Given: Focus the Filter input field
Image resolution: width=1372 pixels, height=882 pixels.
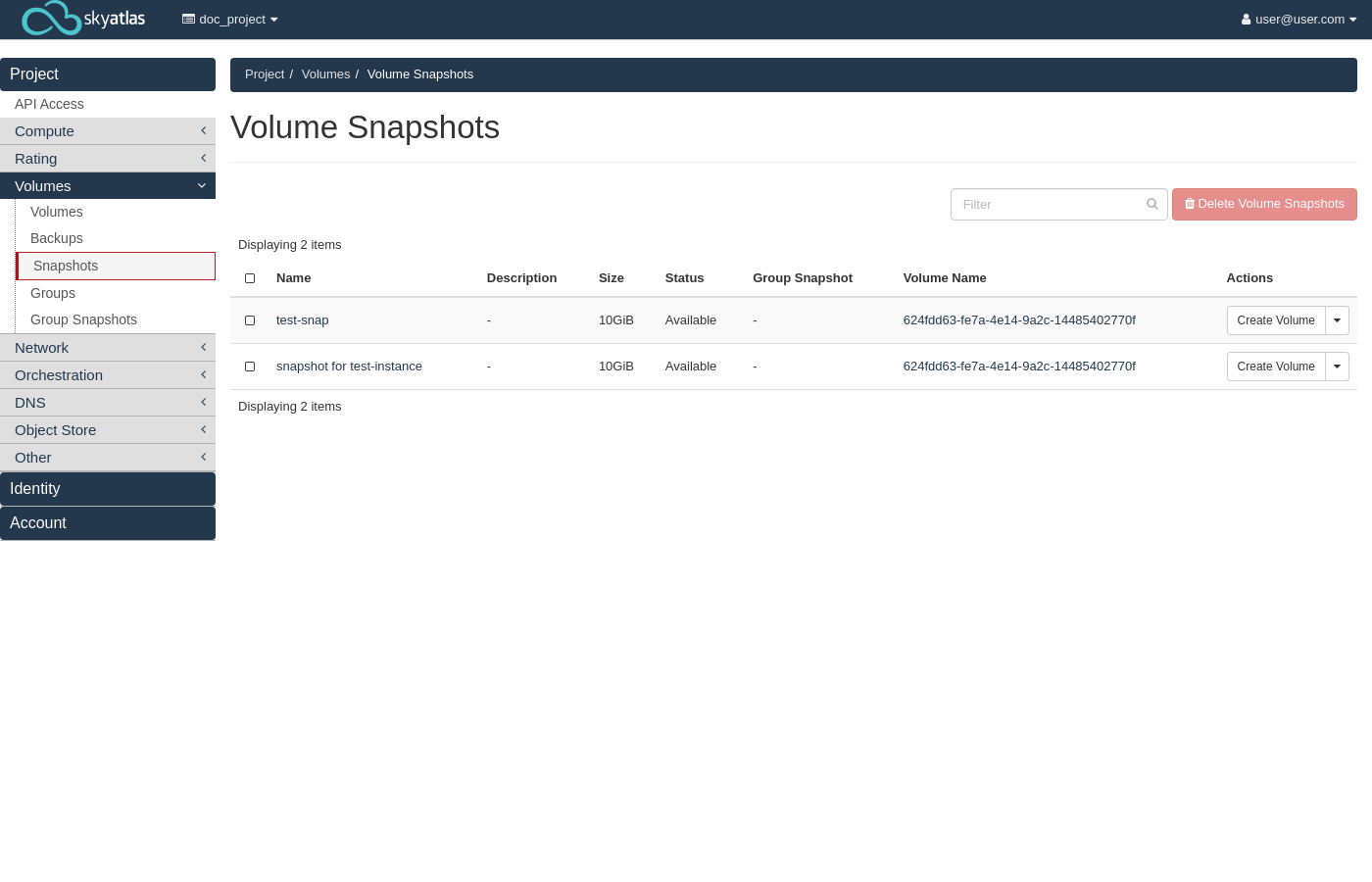Looking at the screenshot, I should [1058, 204].
